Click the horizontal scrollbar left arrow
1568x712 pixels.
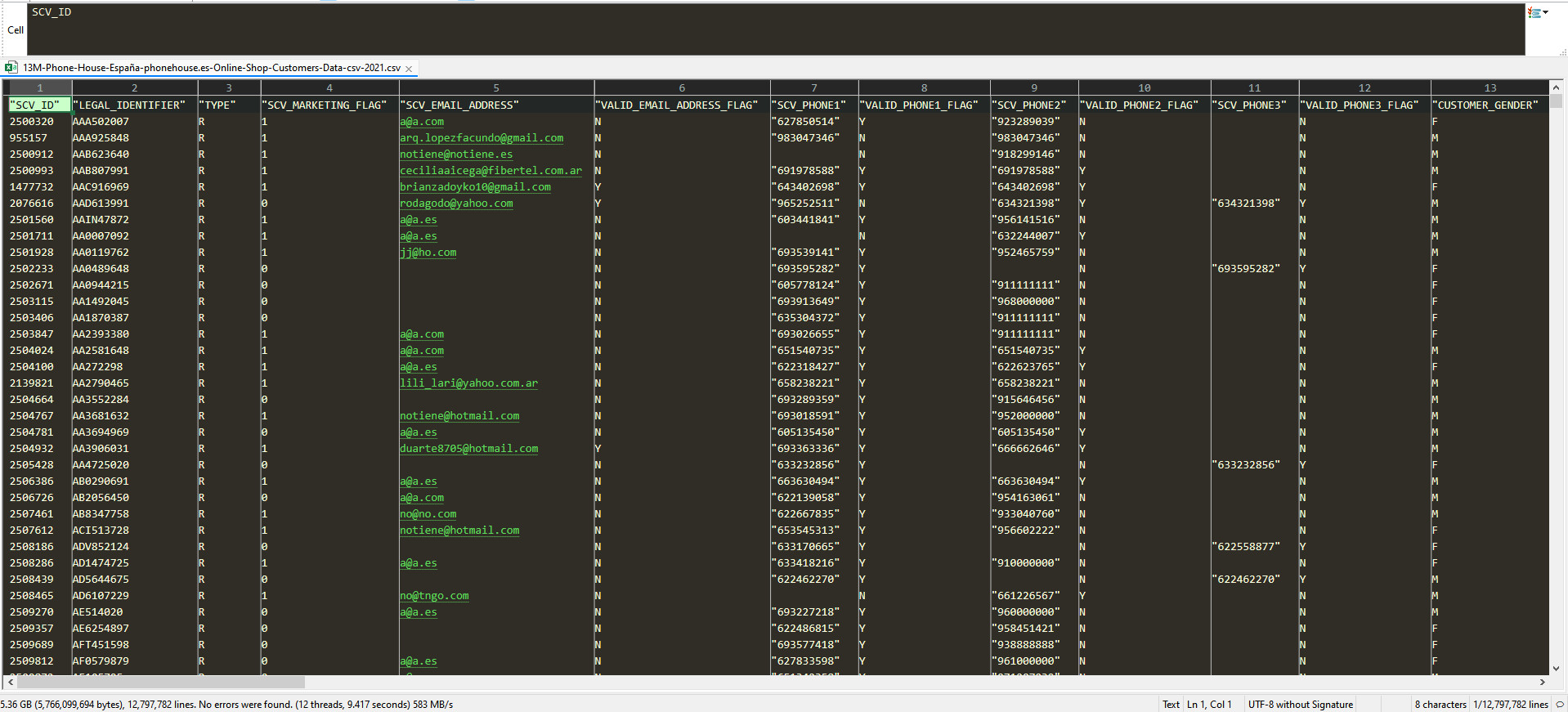click(x=10, y=682)
